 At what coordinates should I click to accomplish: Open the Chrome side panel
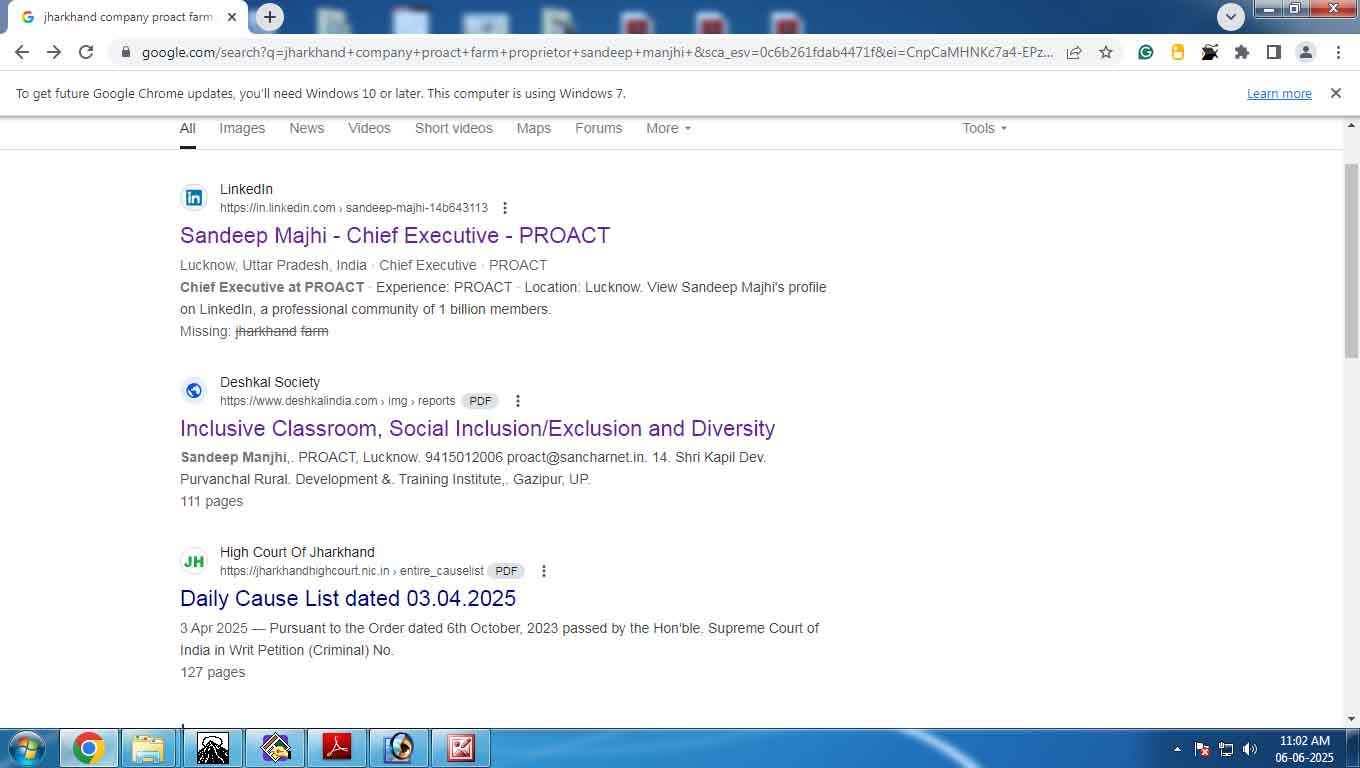click(1274, 52)
